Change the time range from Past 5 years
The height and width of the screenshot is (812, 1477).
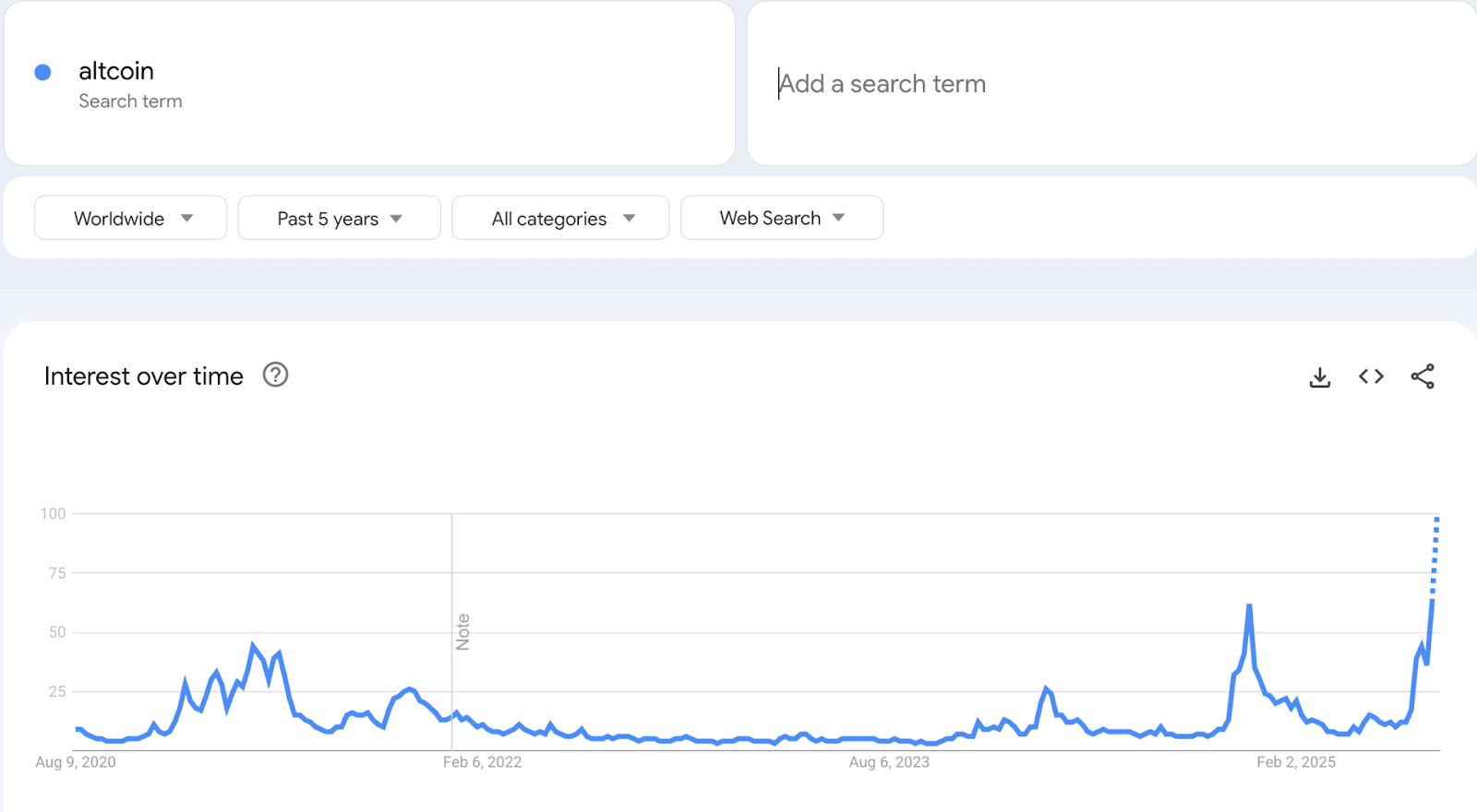(338, 218)
